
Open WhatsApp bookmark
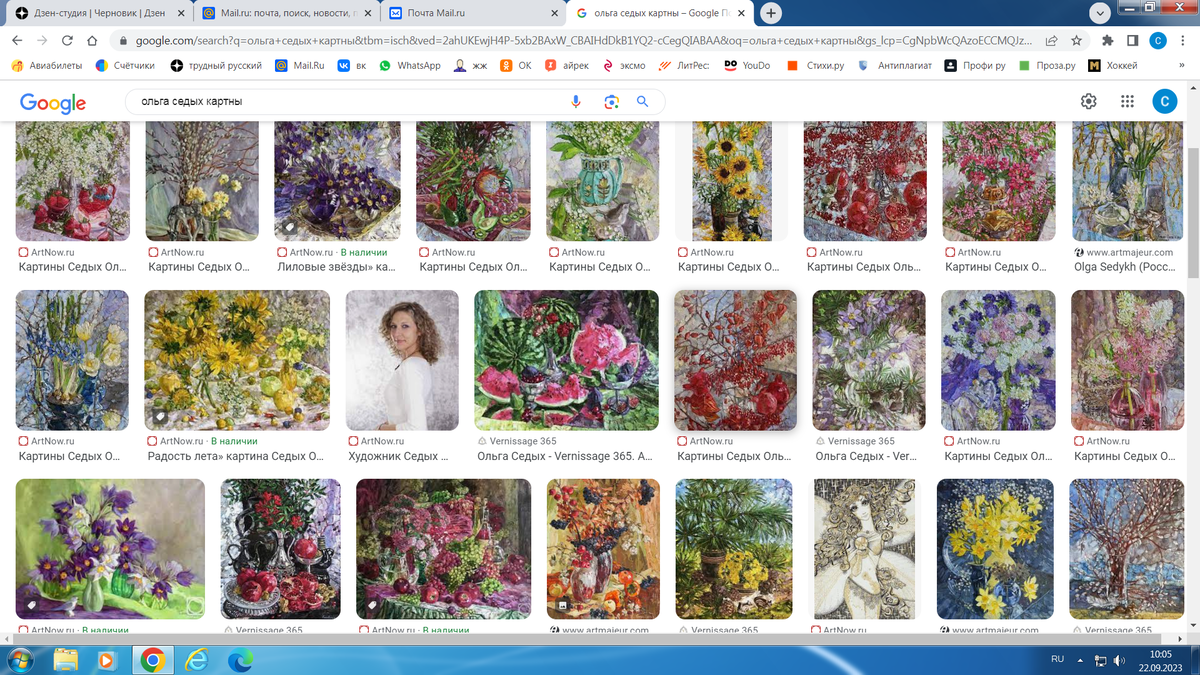click(410, 65)
